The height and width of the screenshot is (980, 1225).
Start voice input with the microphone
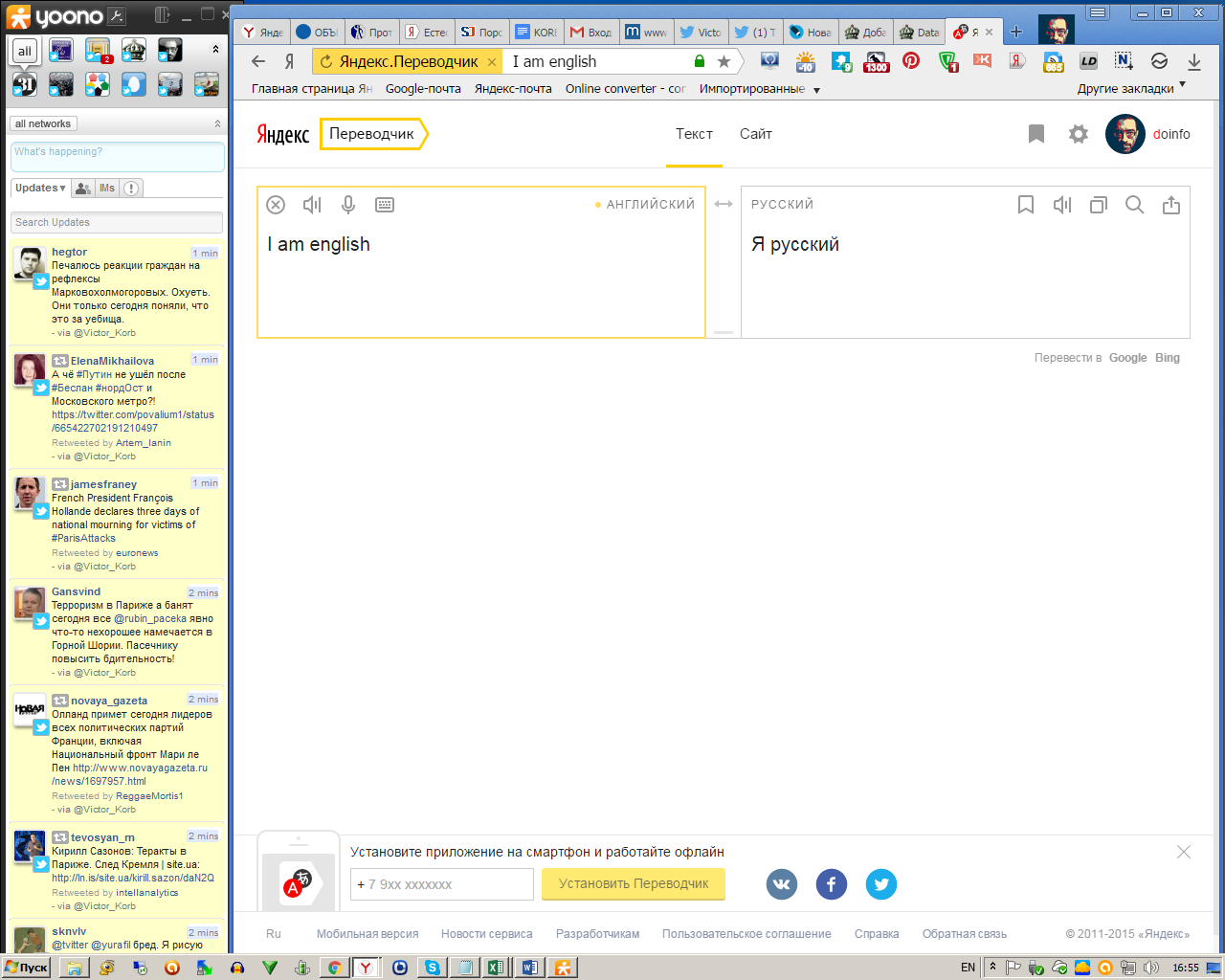tap(348, 205)
